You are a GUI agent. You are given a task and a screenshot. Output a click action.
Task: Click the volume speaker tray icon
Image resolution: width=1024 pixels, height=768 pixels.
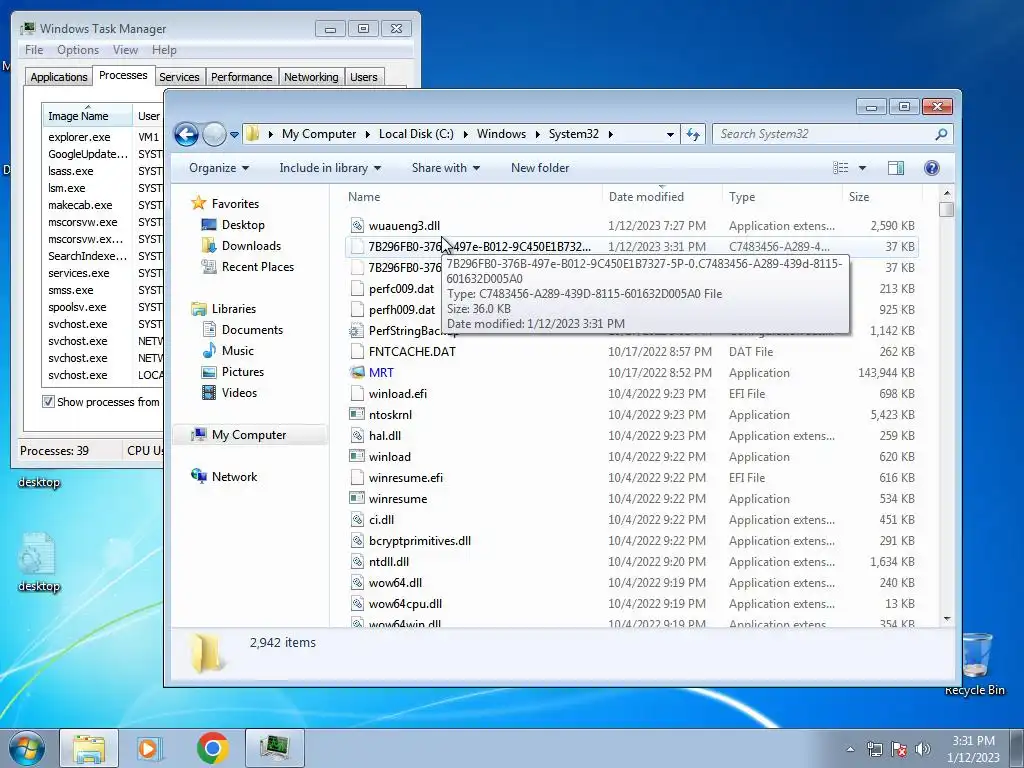point(922,749)
